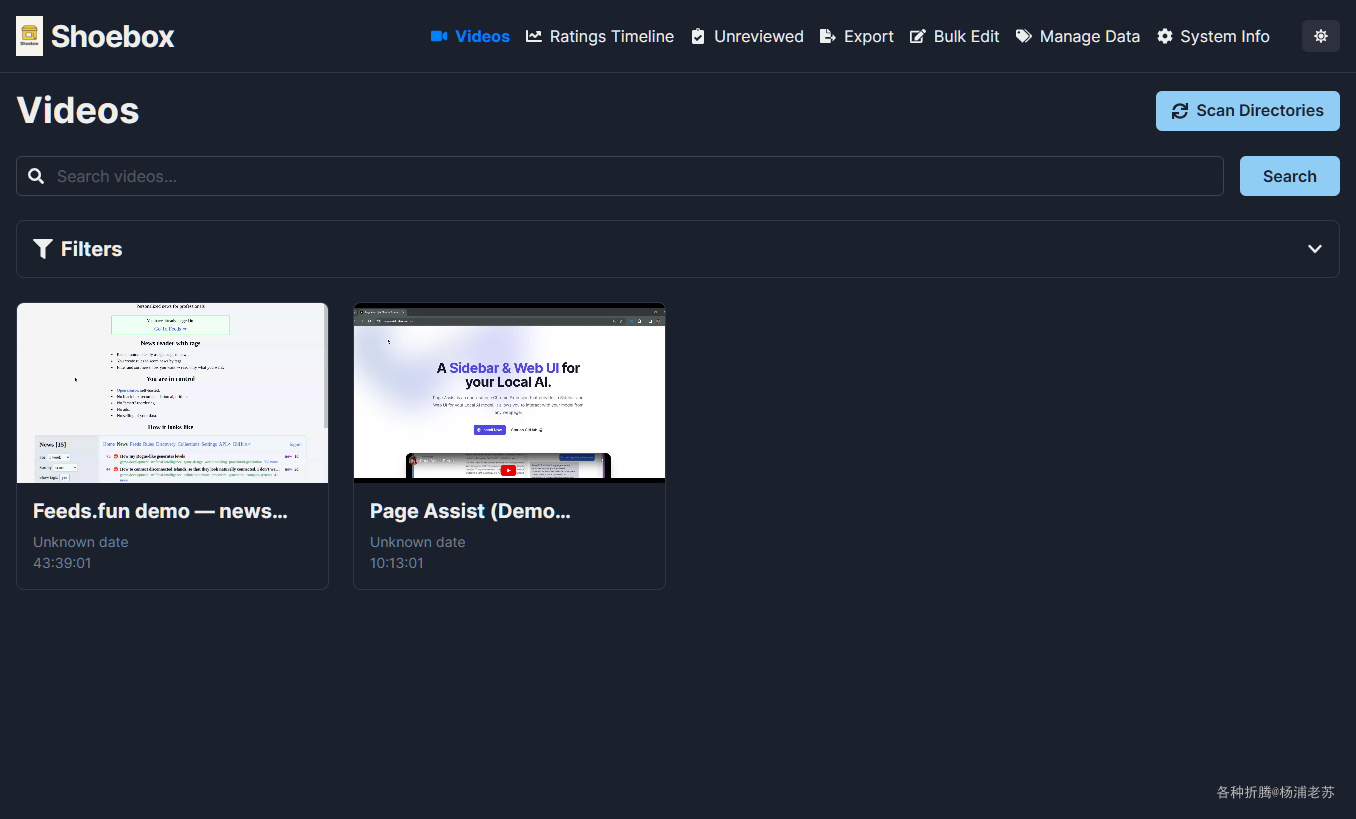Toggle light/dark theme button

(x=1321, y=36)
